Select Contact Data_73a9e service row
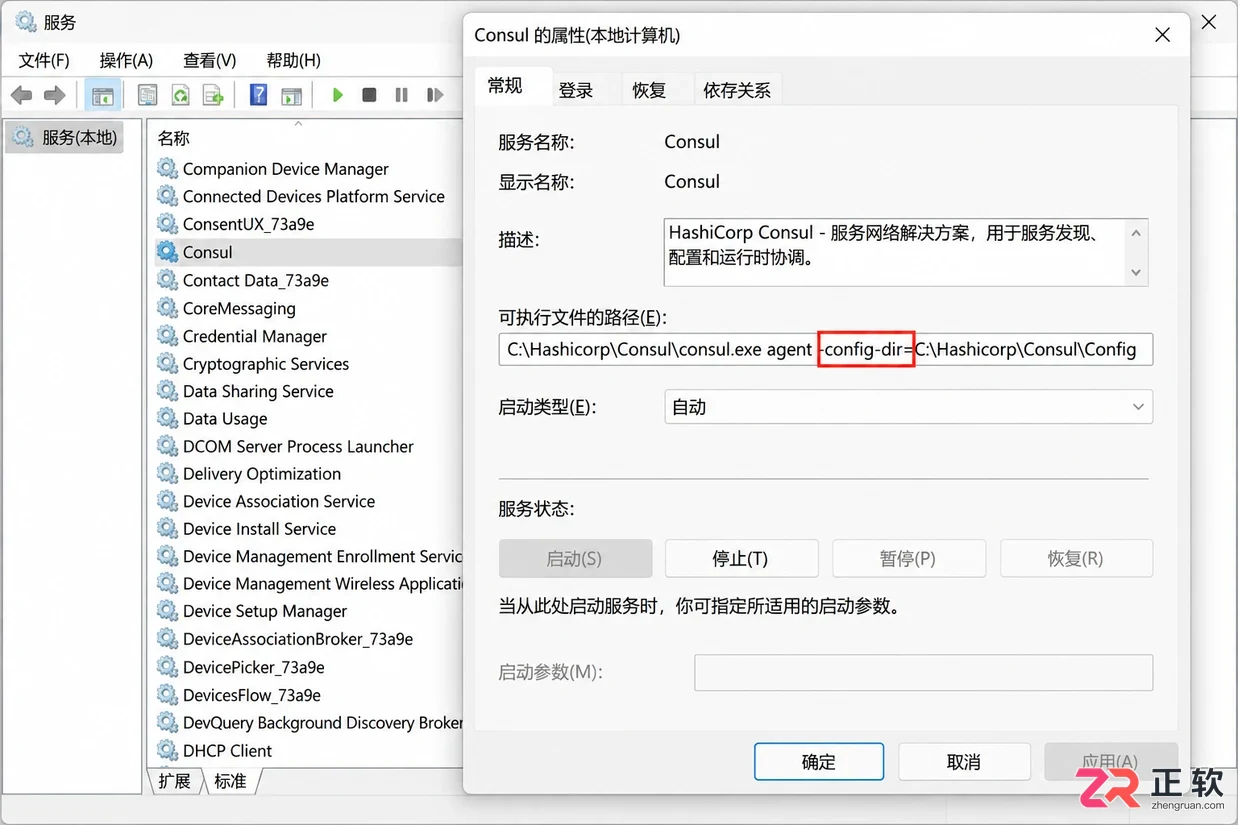This screenshot has height=825, width=1238. click(x=309, y=280)
